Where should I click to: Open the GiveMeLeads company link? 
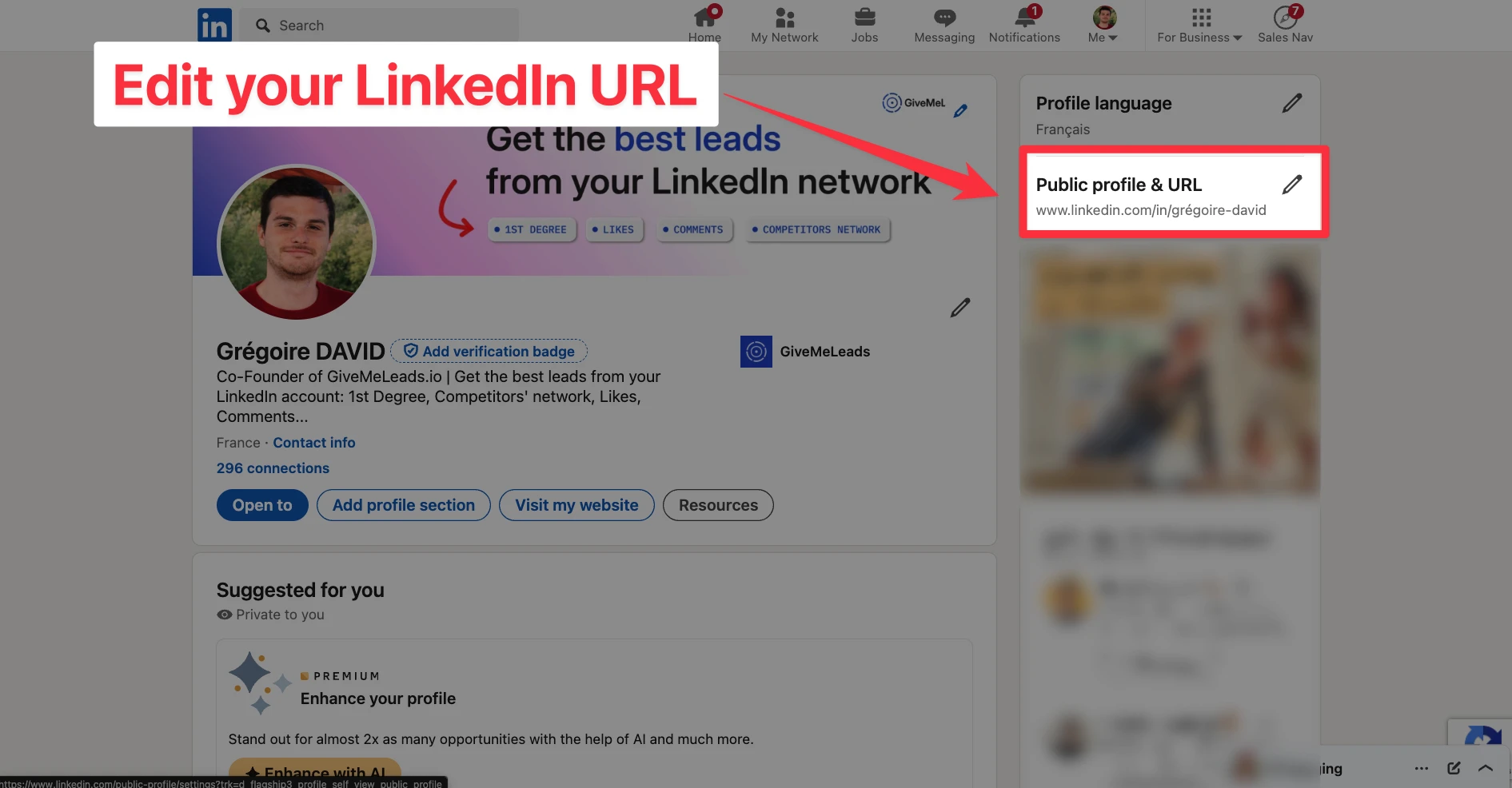coord(805,352)
